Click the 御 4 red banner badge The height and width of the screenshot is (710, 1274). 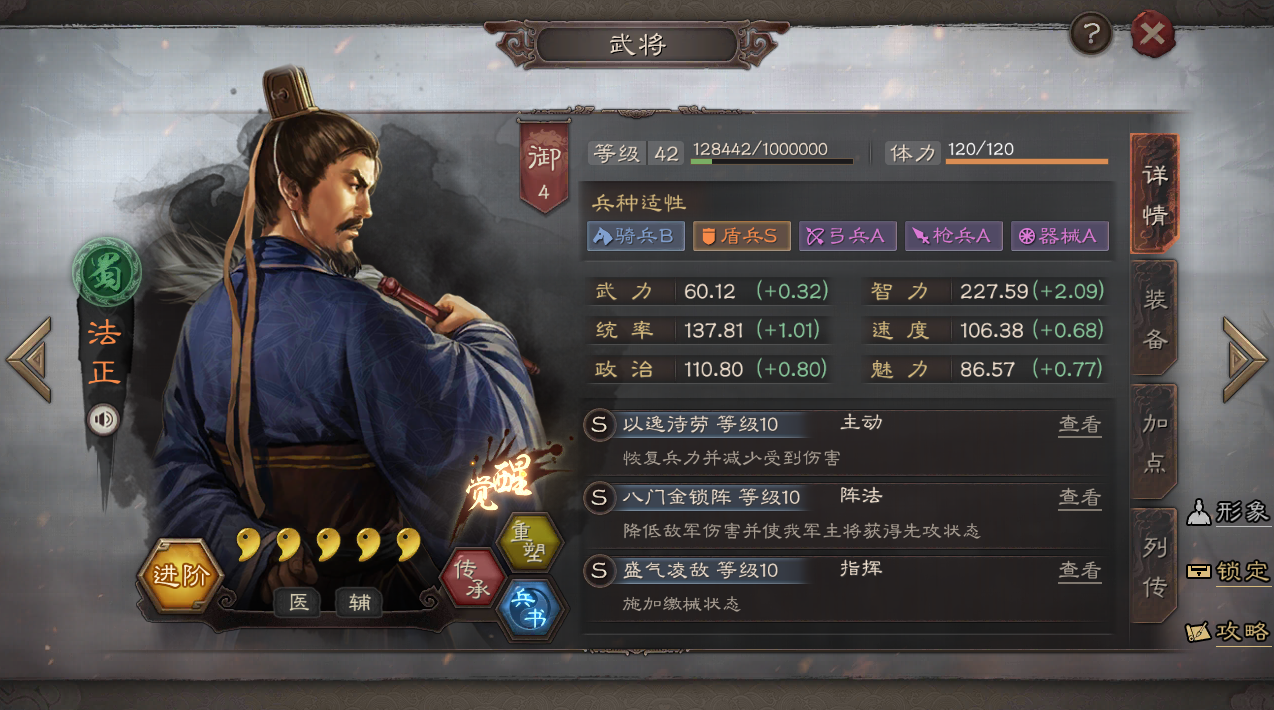point(544,167)
